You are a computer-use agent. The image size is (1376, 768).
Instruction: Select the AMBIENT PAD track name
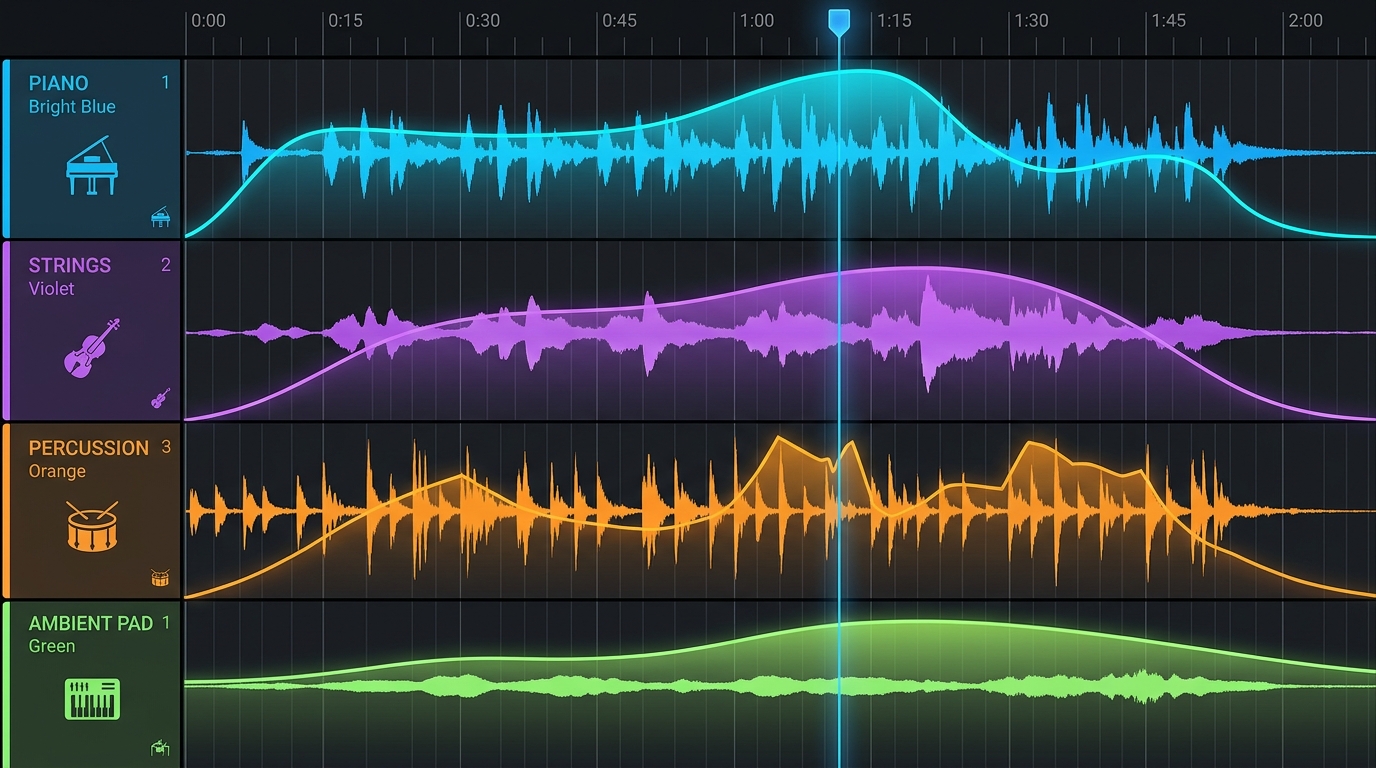[x=90, y=623]
